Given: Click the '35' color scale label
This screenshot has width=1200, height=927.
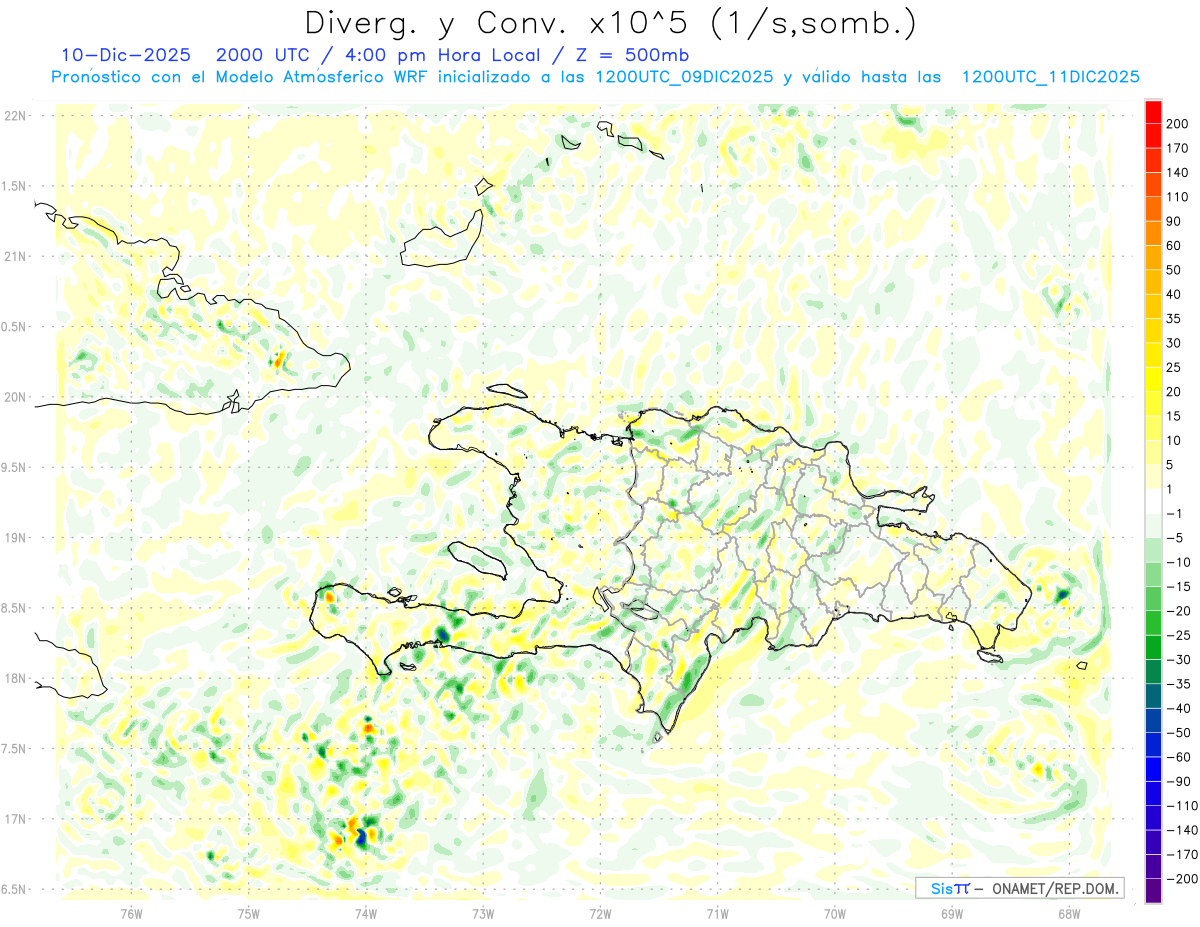Looking at the screenshot, I should click(x=1175, y=319).
